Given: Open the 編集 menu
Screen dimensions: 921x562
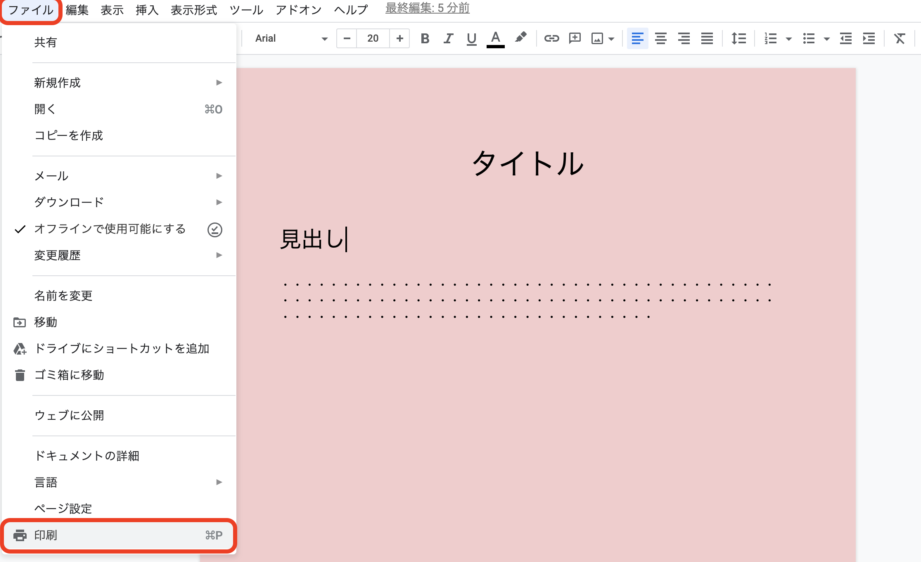Looking at the screenshot, I should [76, 11].
